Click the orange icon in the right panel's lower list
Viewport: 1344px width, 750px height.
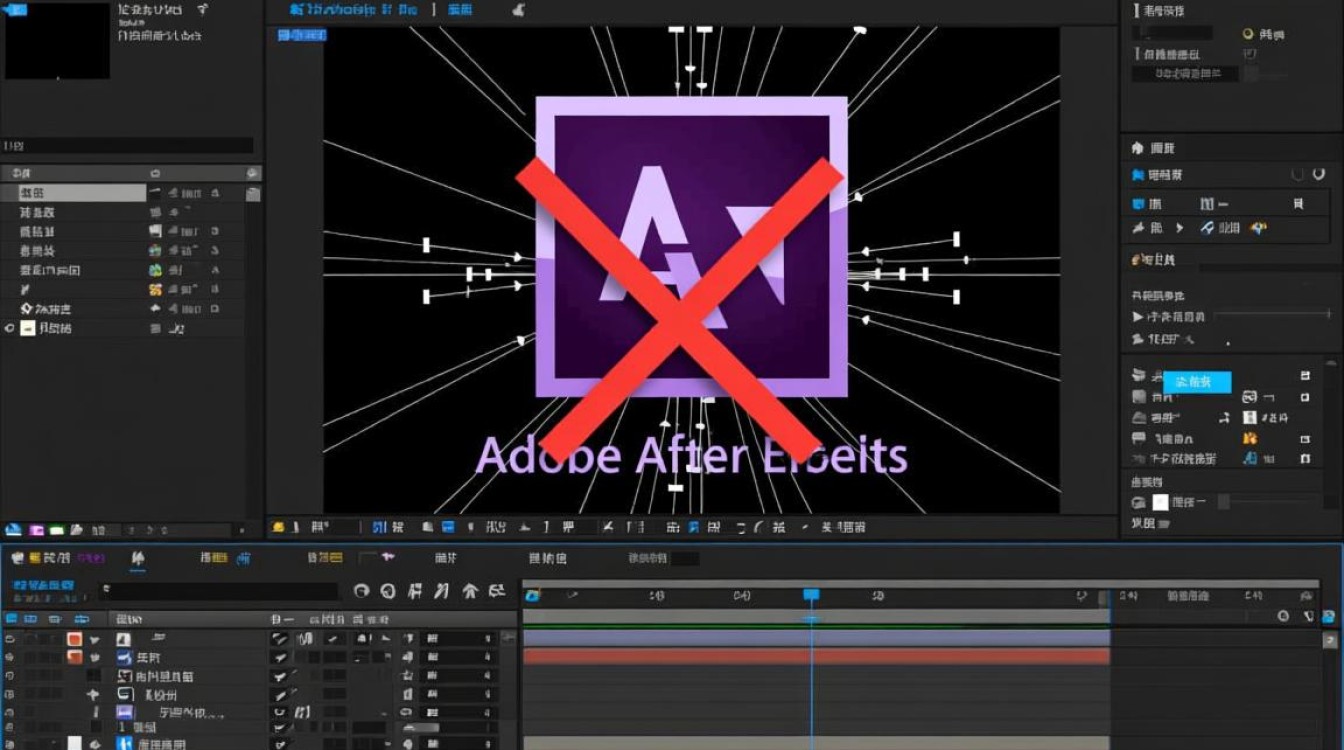pyautogui.click(x=1249, y=438)
